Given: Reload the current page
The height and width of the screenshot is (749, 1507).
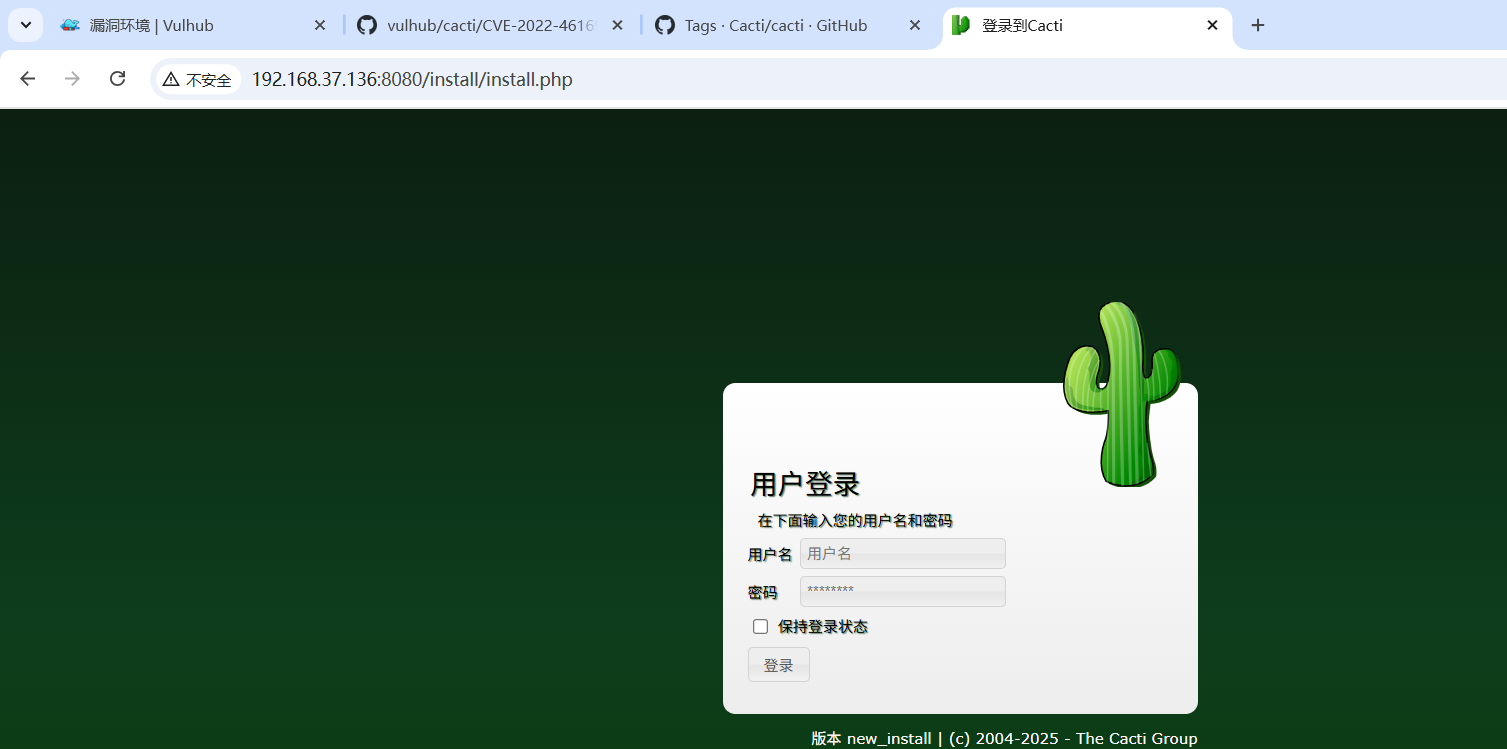Looking at the screenshot, I should [x=117, y=79].
